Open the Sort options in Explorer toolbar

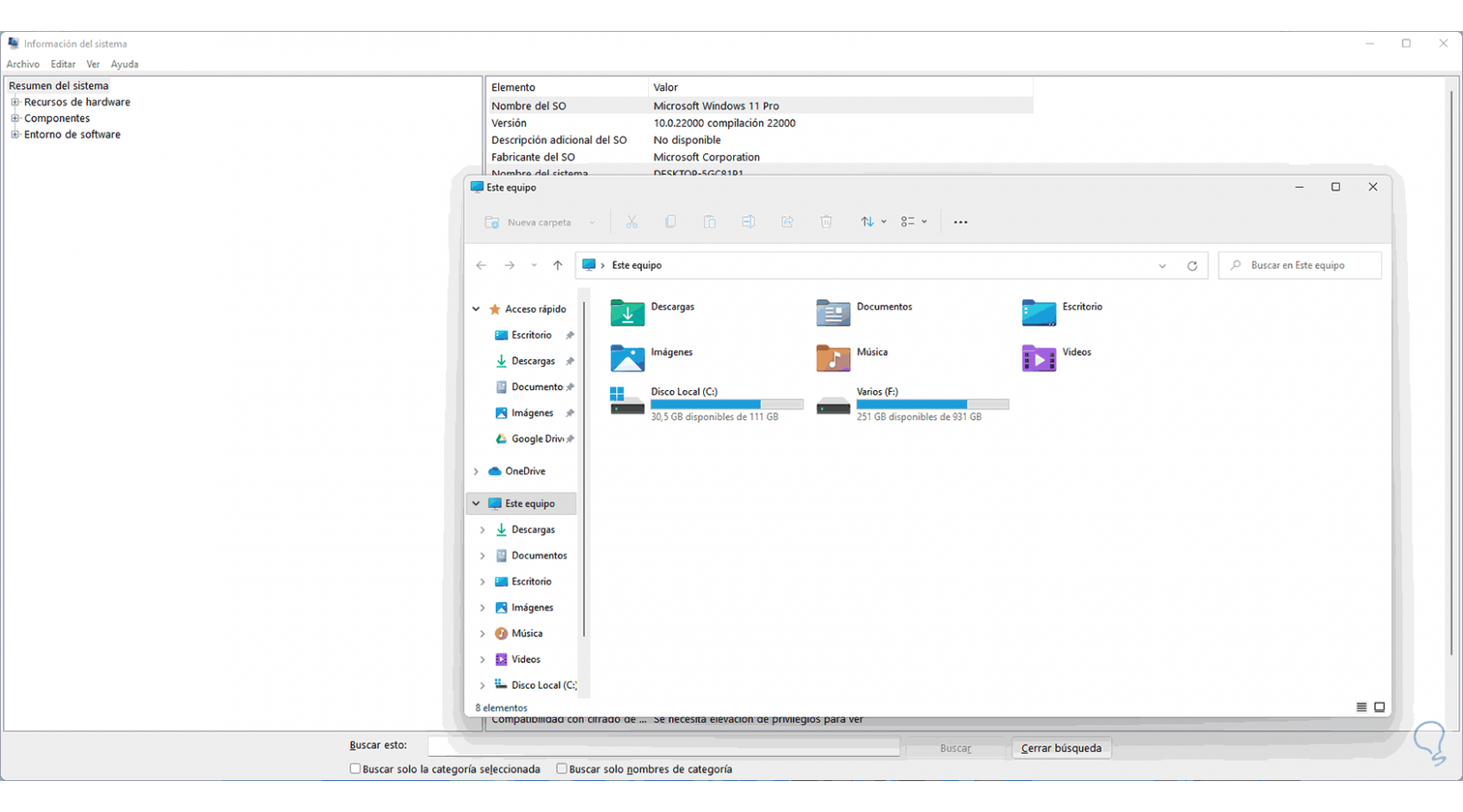873,223
